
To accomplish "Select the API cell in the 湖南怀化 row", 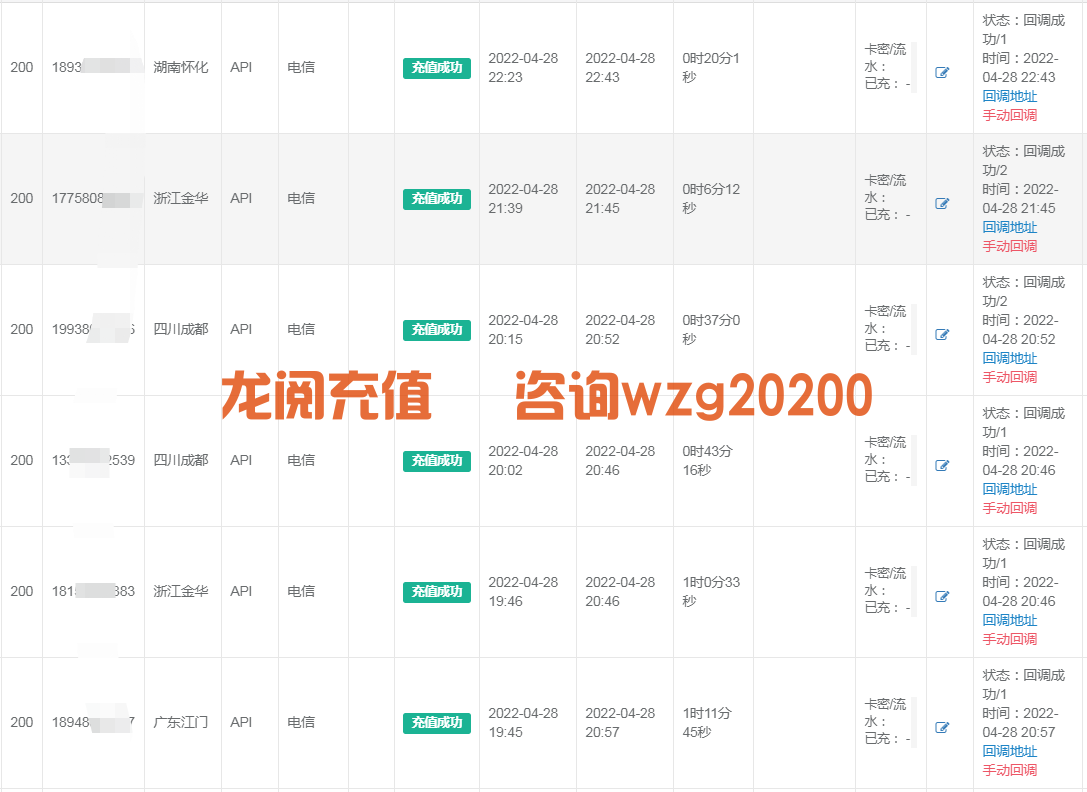I will [241, 67].
